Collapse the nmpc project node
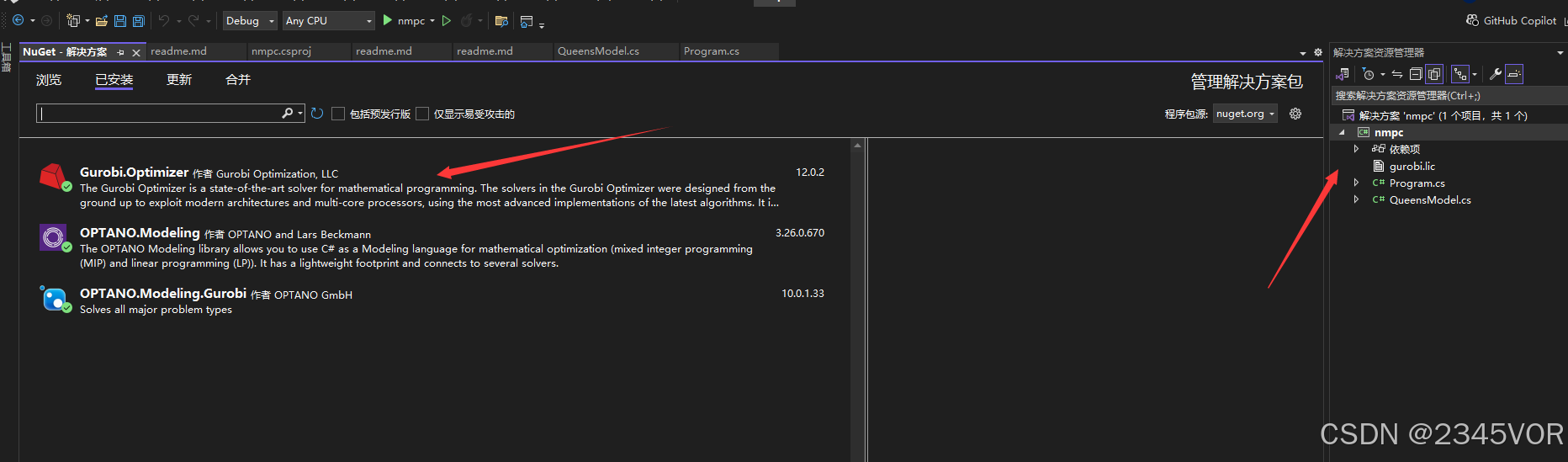Screen dimensions: 1568x462 [1342, 132]
